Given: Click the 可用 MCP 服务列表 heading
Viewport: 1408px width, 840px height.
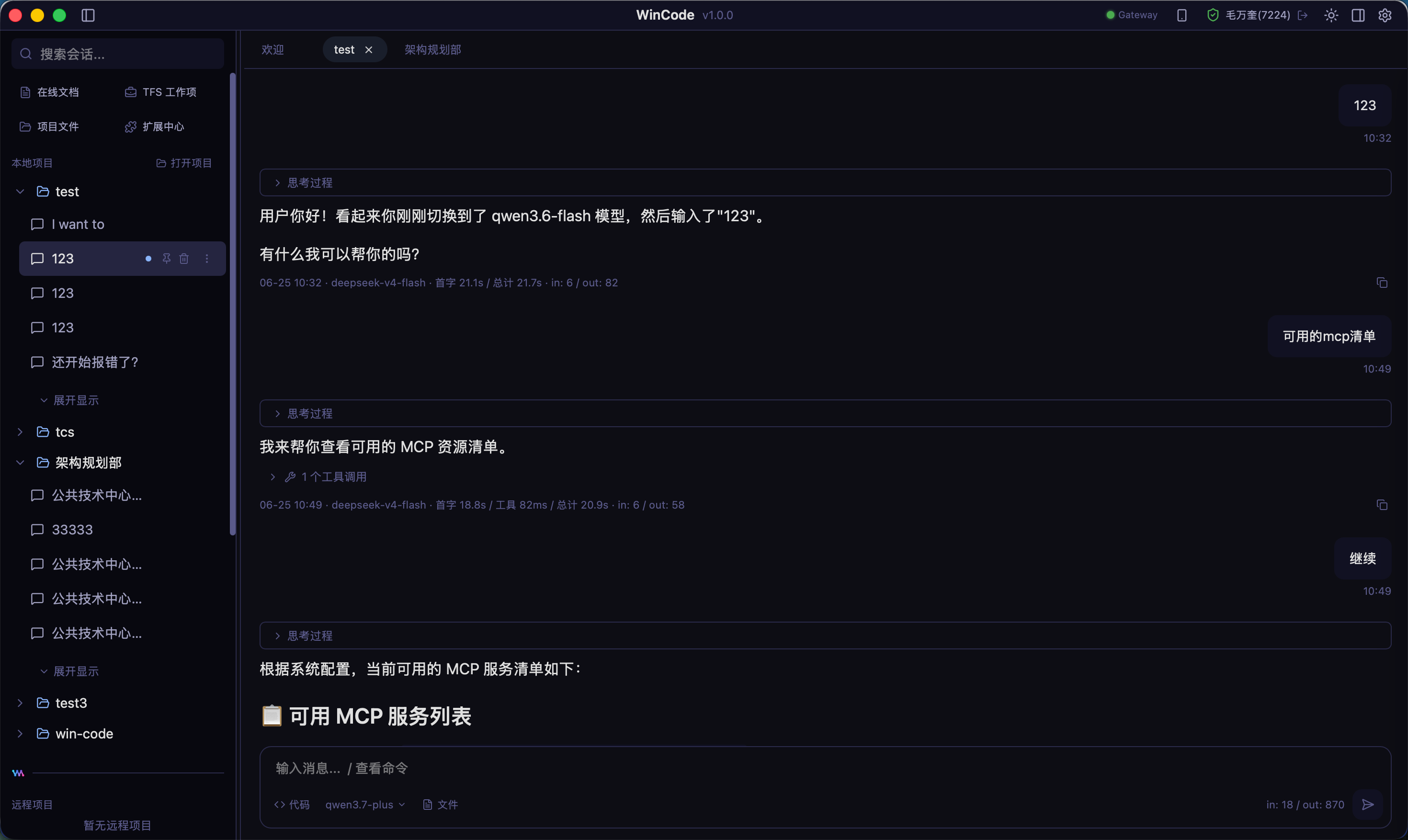Looking at the screenshot, I should coord(380,716).
